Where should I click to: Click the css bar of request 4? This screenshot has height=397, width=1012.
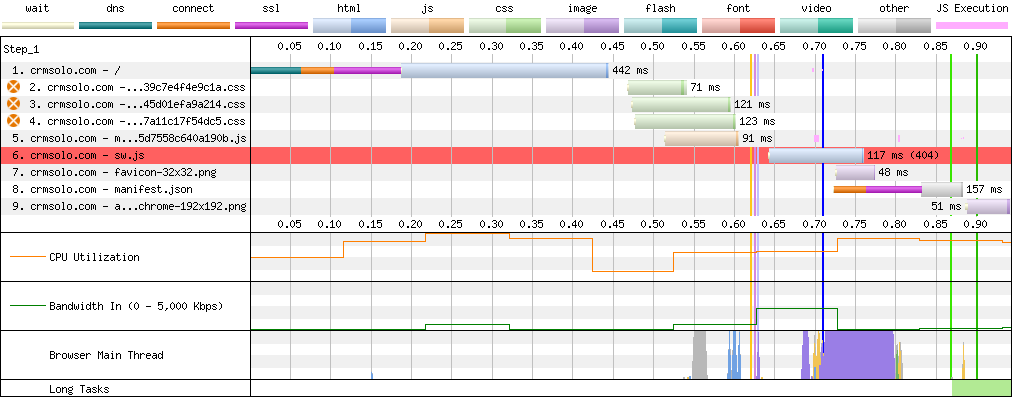685,121
